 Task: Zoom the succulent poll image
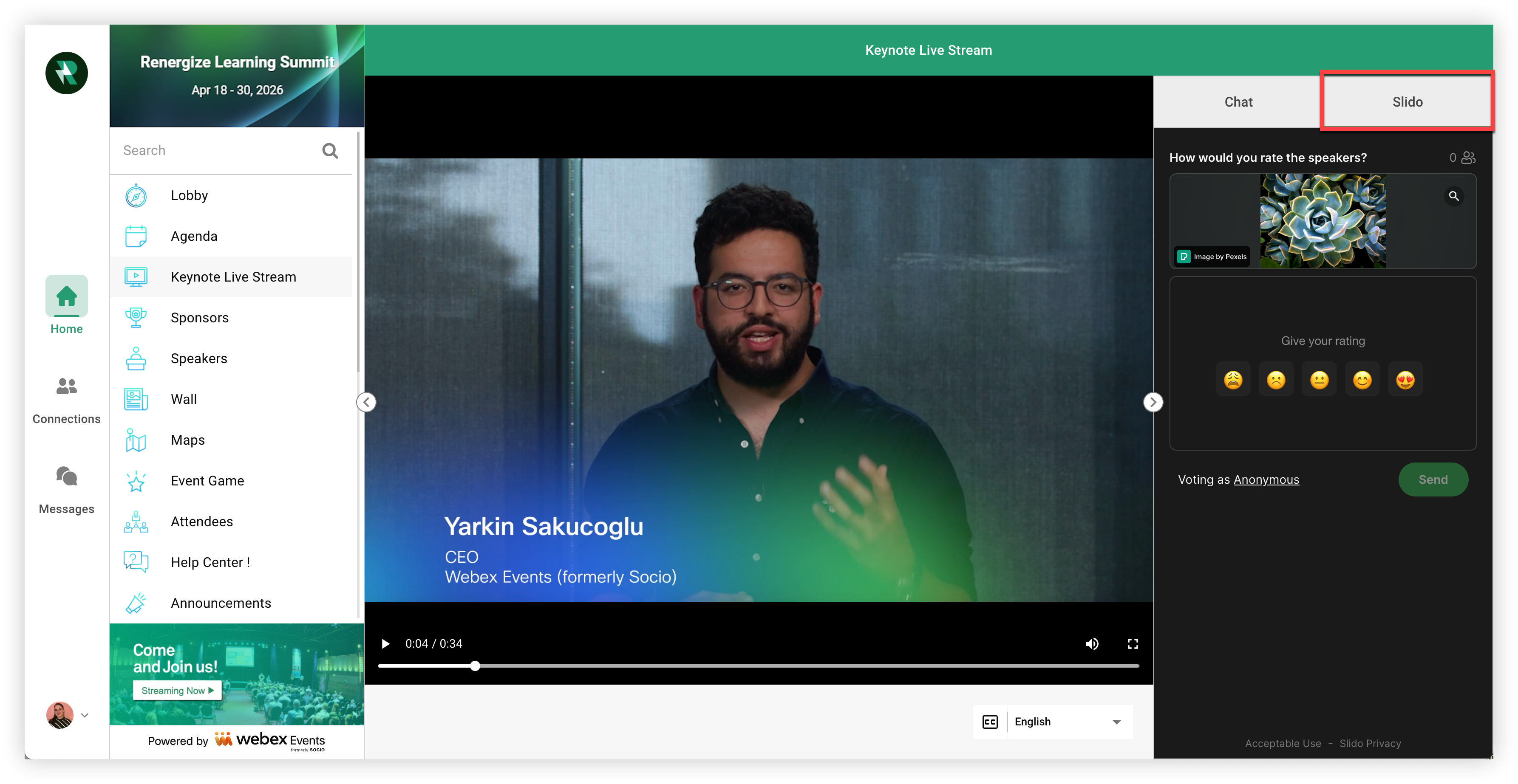1454,196
